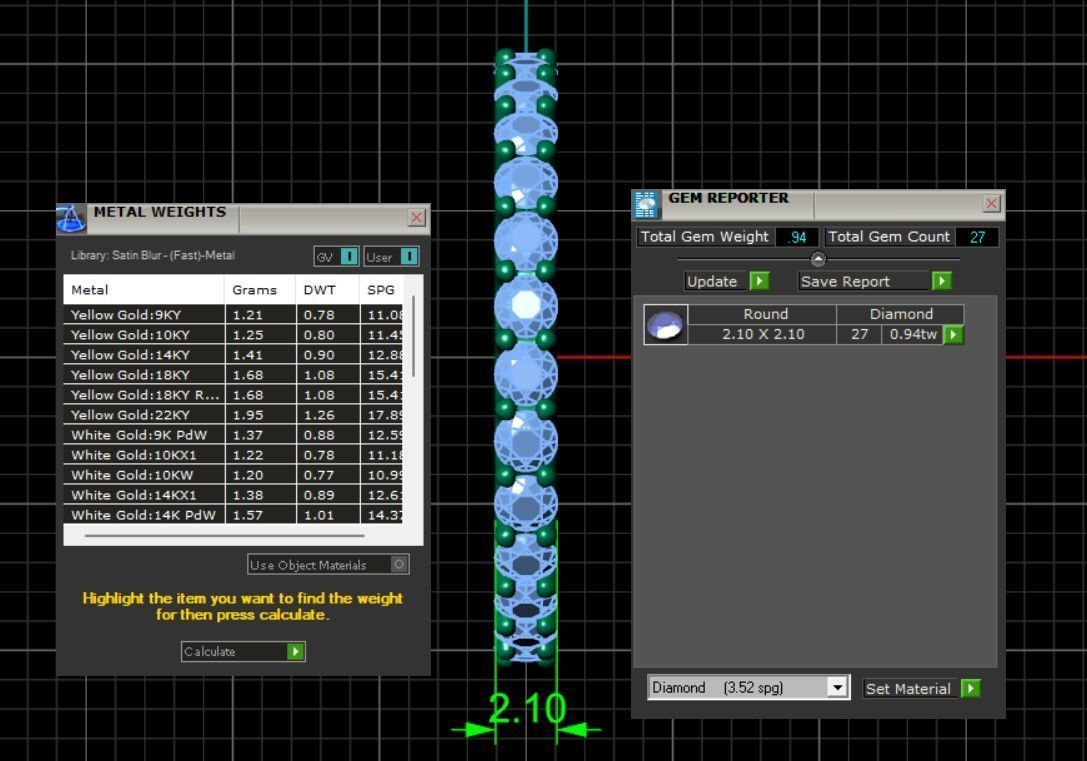This screenshot has height=761, width=1087.
Task: Close the Metal Weights panel
Action: click(416, 218)
